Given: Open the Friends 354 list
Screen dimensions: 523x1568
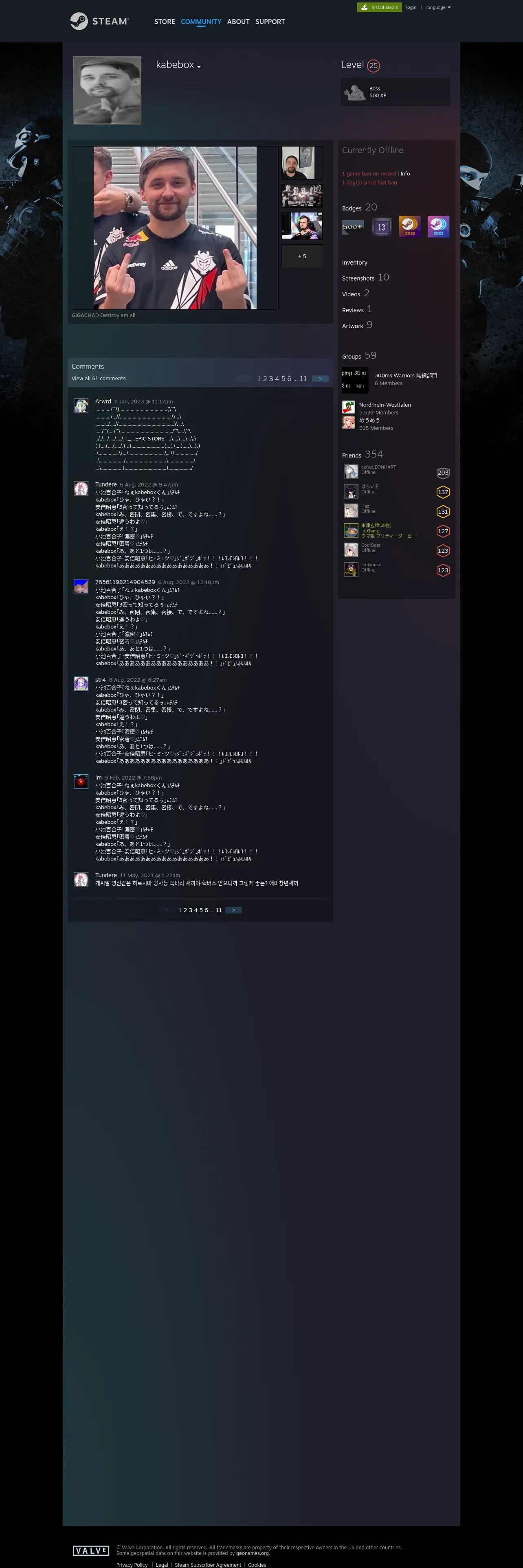Looking at the screenshot, I should pos(362,455).
